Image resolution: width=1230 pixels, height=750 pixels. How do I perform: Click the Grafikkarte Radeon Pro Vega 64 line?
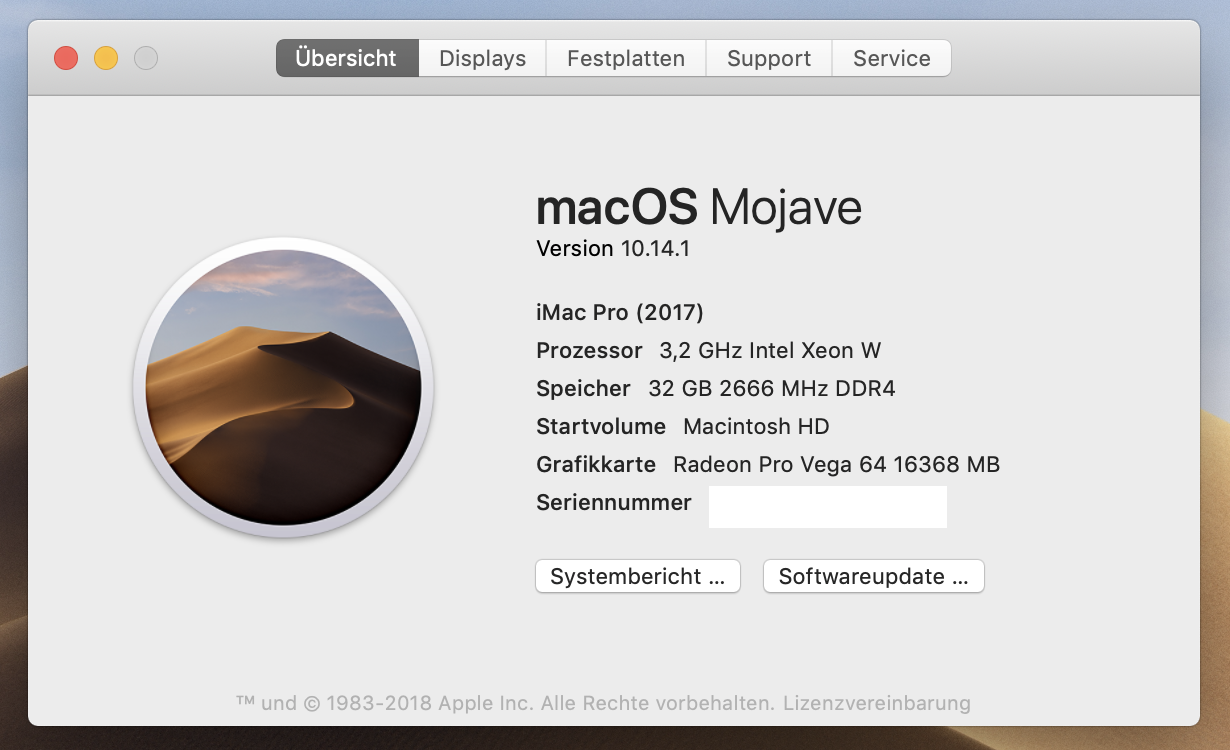coord(768,465)
